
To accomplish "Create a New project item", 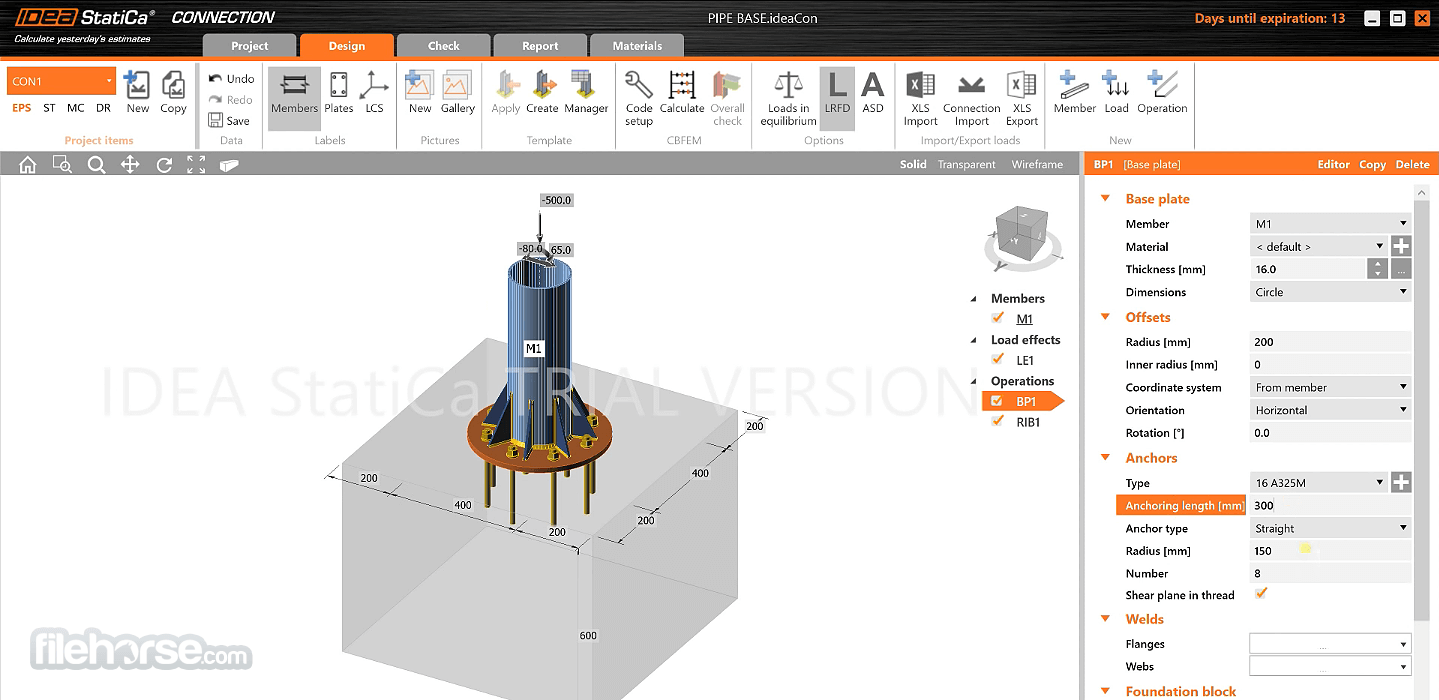I will [x=137, y=92].
